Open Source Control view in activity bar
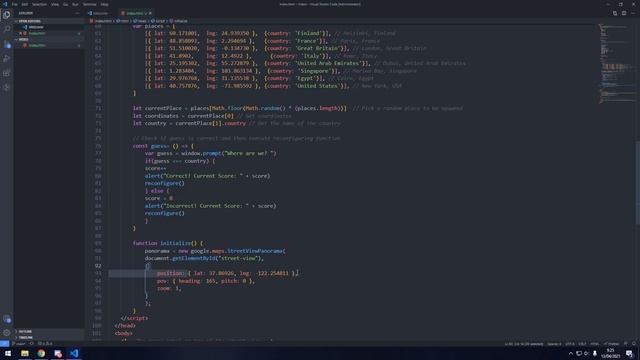640x360 pixels. tap(7, 44)
